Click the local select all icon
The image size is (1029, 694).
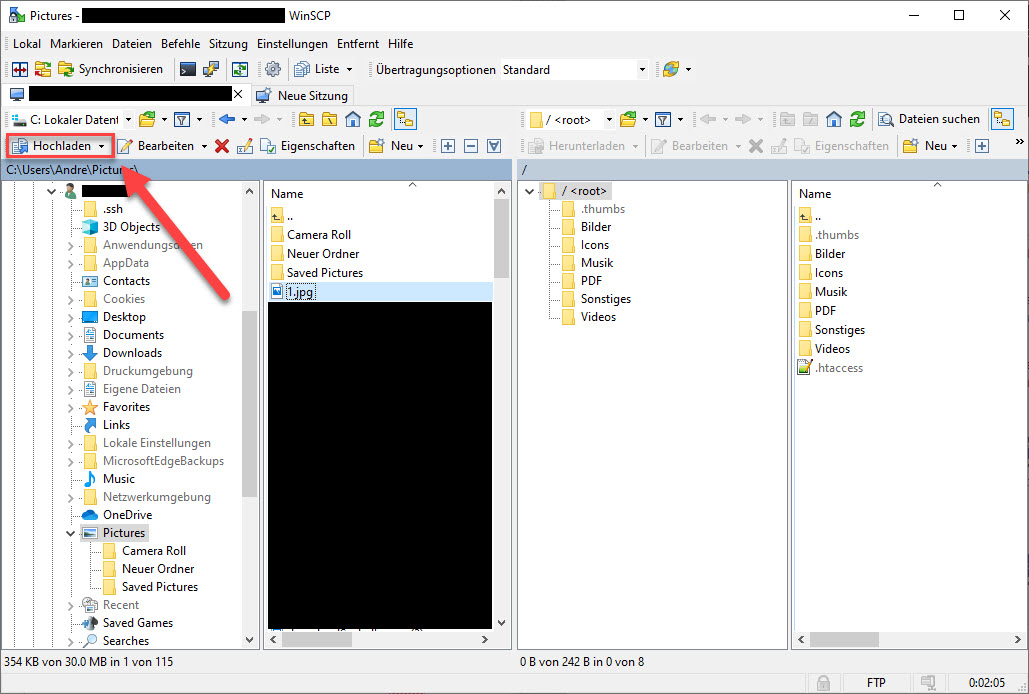click(494, 146)
